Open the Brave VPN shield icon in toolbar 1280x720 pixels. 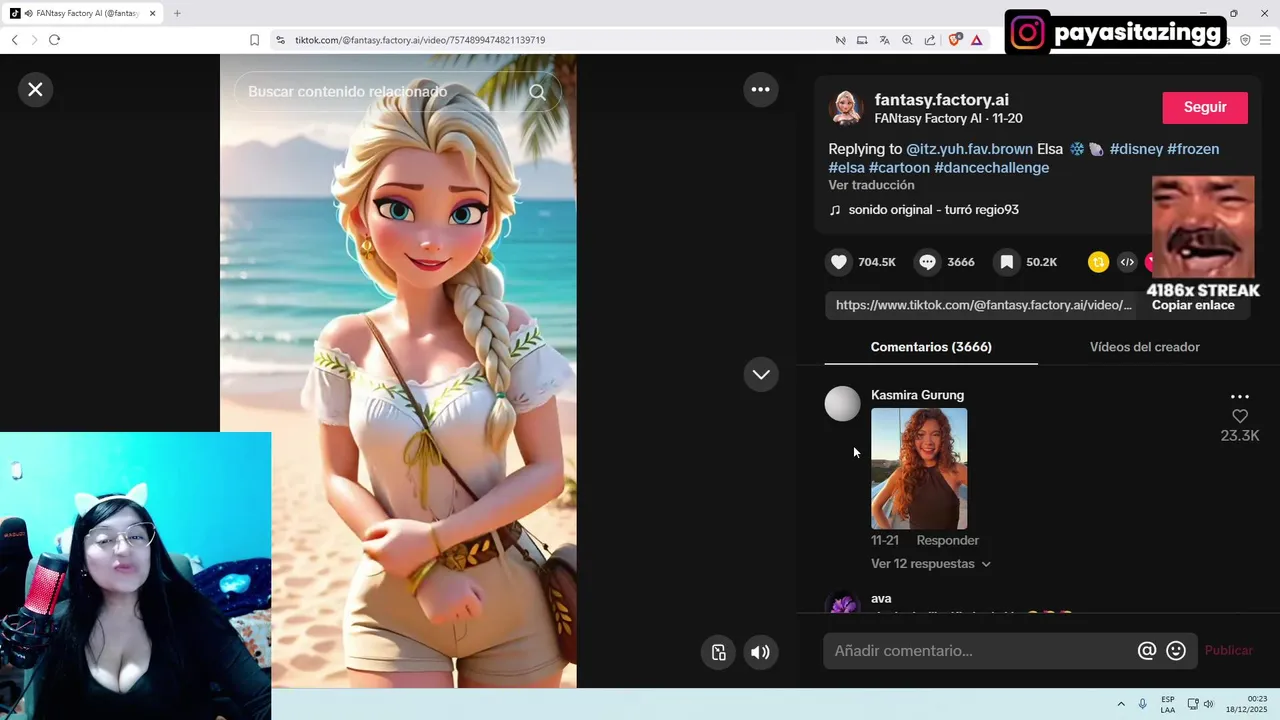(1245, 40)
